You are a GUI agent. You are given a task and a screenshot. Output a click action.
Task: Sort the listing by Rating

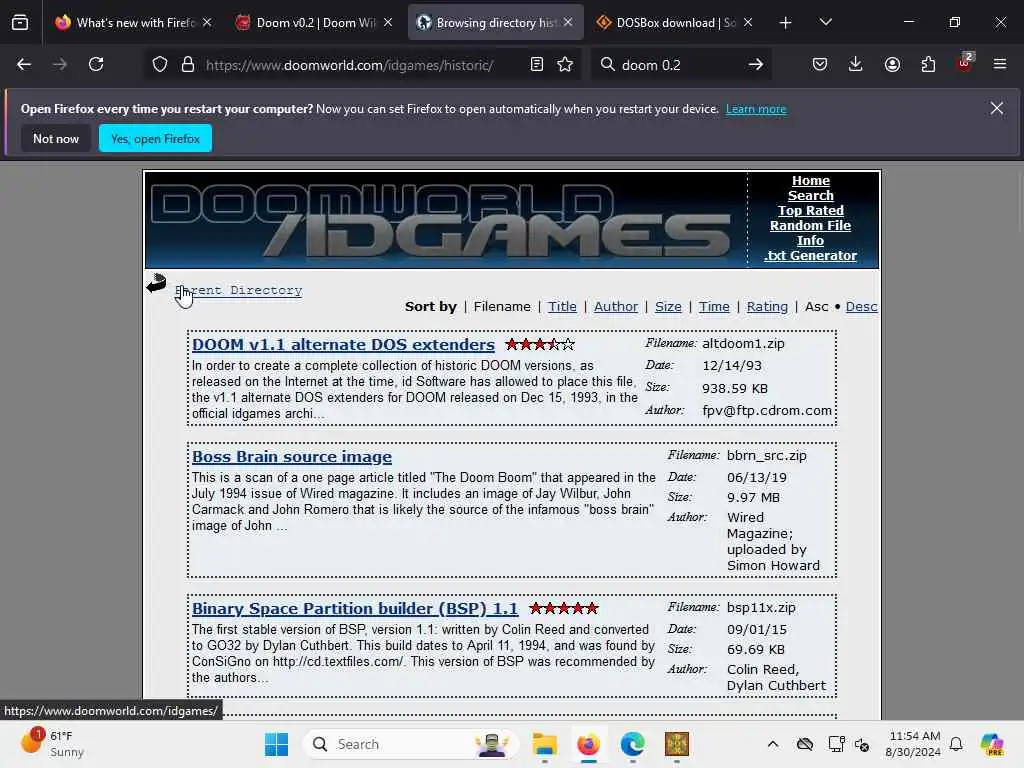pos(767,306)
